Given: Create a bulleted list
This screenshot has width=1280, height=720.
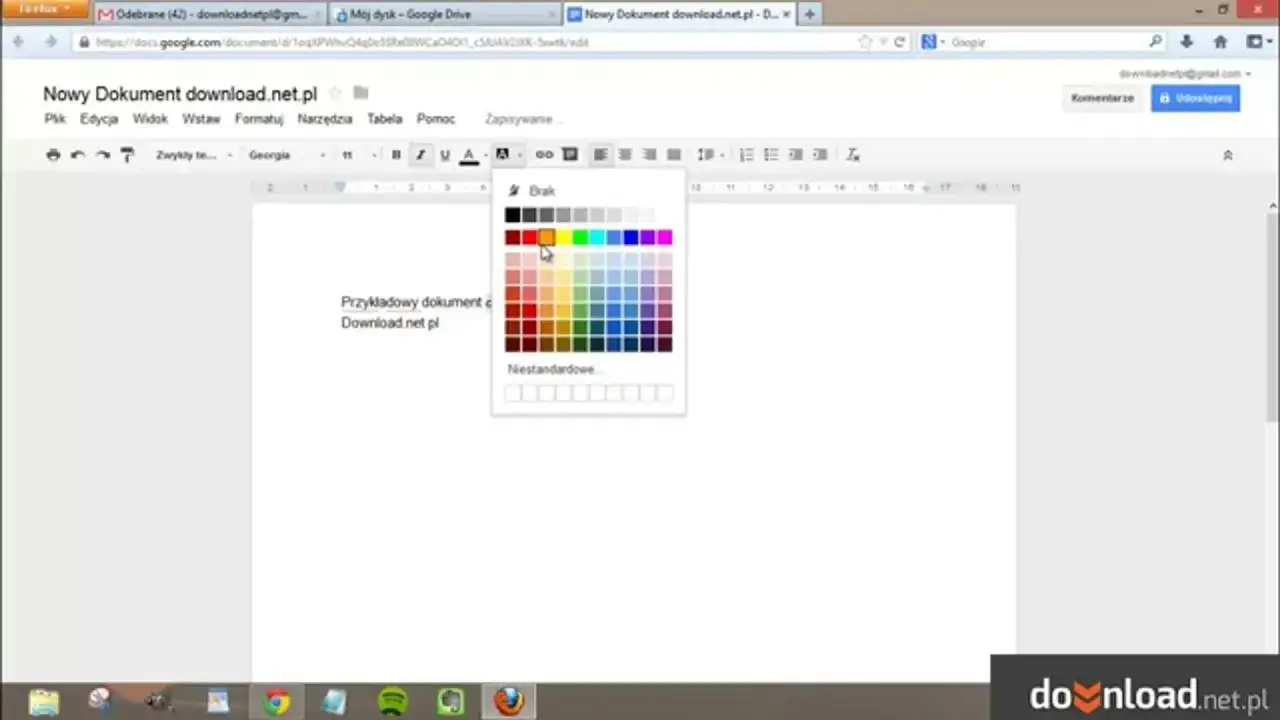Looking at the screenshot, I should [771, 155].
